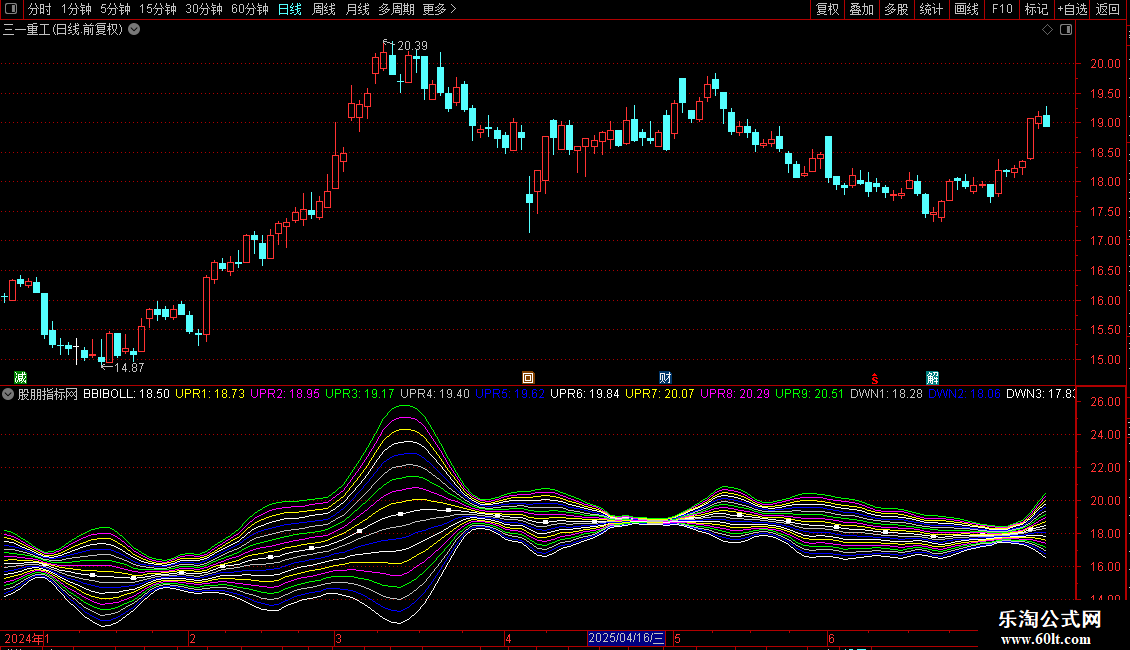Open the 减 event marker

tap(20, 378)
